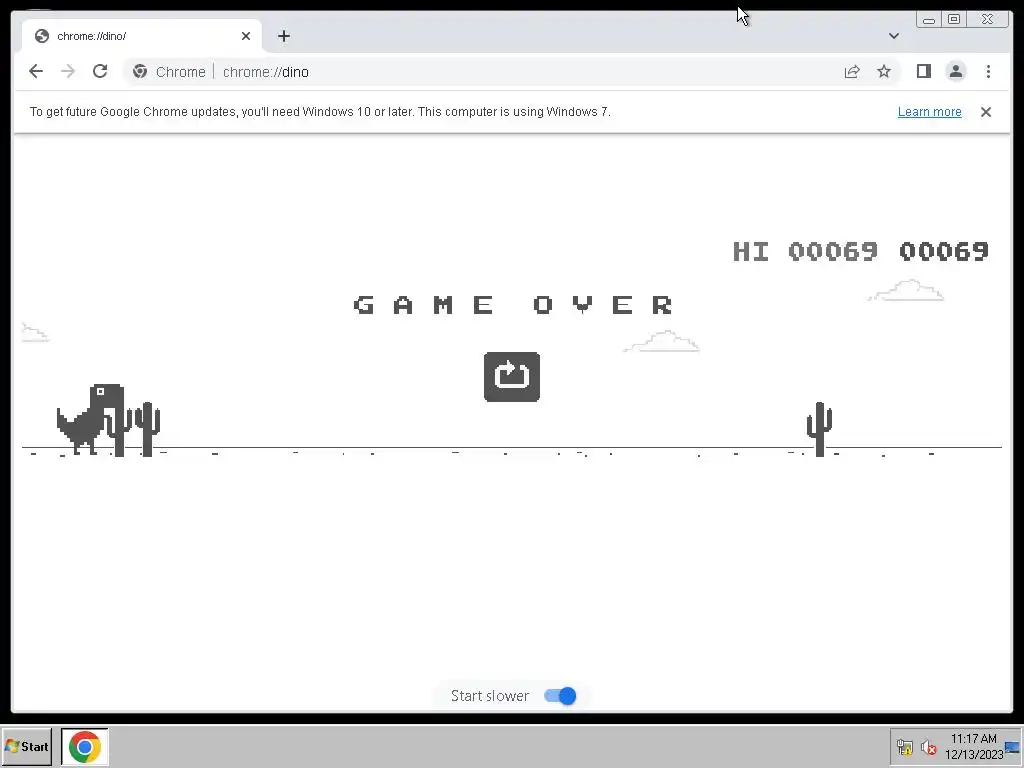The image size is (1024, 768).
Task: Restore down the Chrome window
Action: point(953,20)
